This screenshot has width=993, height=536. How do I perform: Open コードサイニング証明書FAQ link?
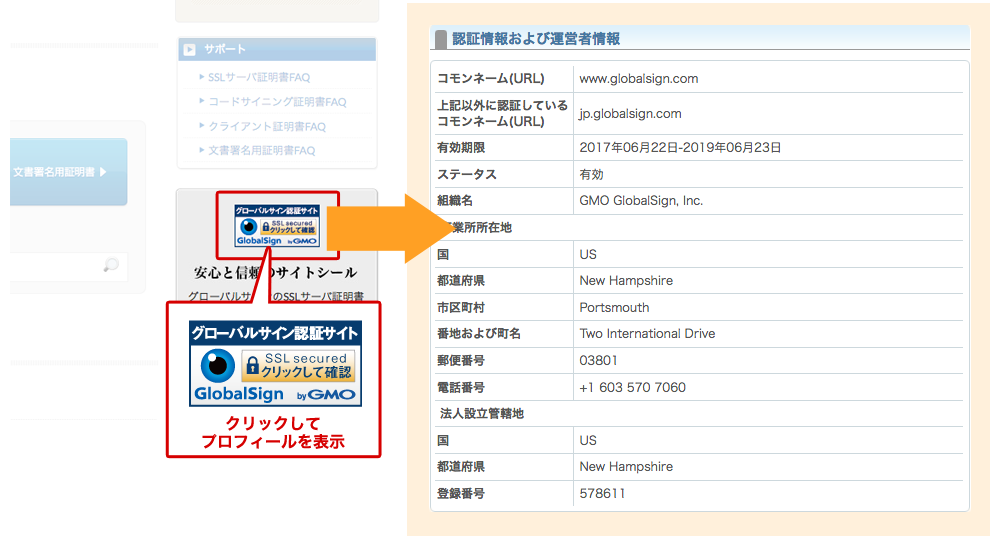(x=277, y=102)
